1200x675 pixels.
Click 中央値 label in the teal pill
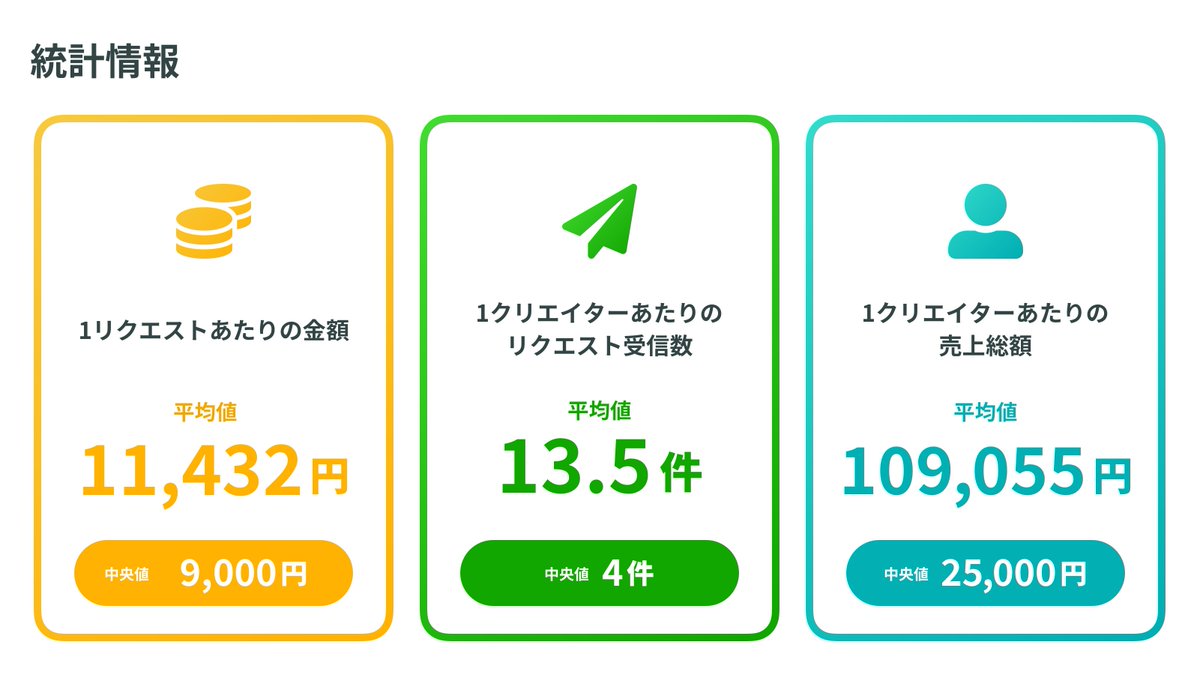906,574
